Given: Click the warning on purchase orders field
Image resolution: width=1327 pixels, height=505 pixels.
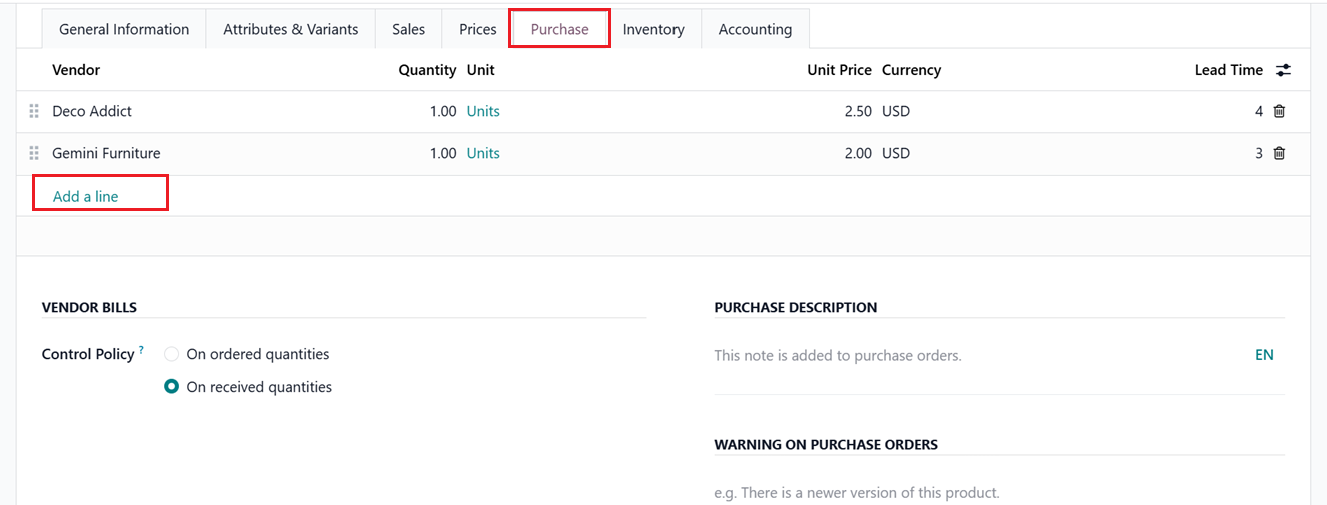Looking at the screenshot, I should point(960,492).
